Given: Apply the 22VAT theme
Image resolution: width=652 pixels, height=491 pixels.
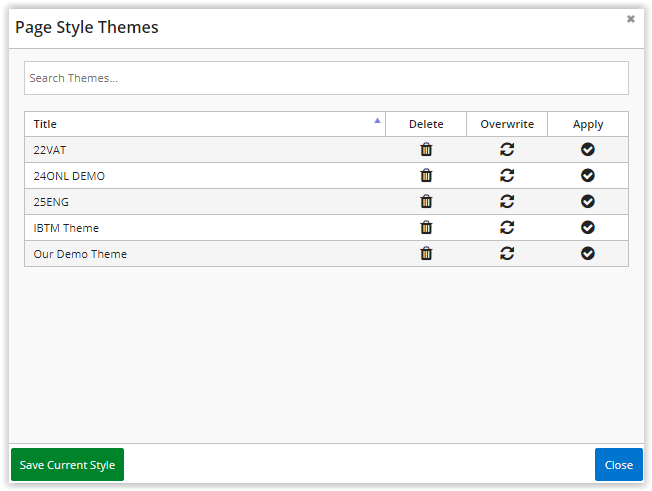Looking at the screenshot, I should pos(588,149).
